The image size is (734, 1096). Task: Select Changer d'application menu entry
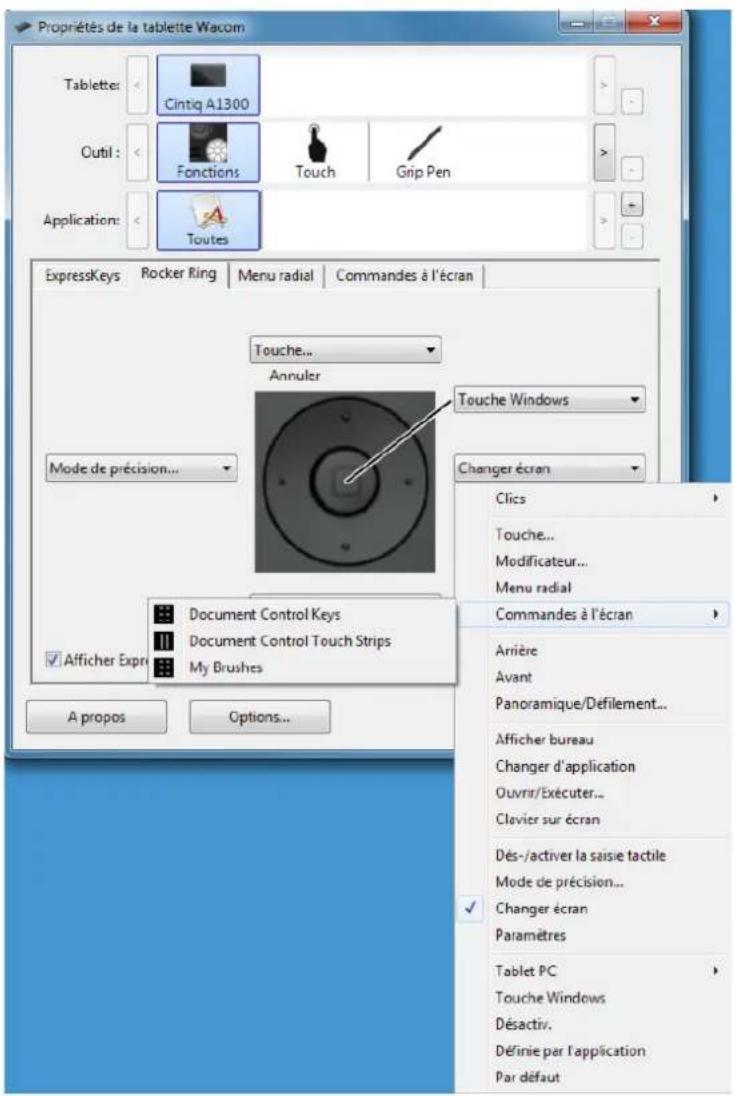[x=593, y=766]
